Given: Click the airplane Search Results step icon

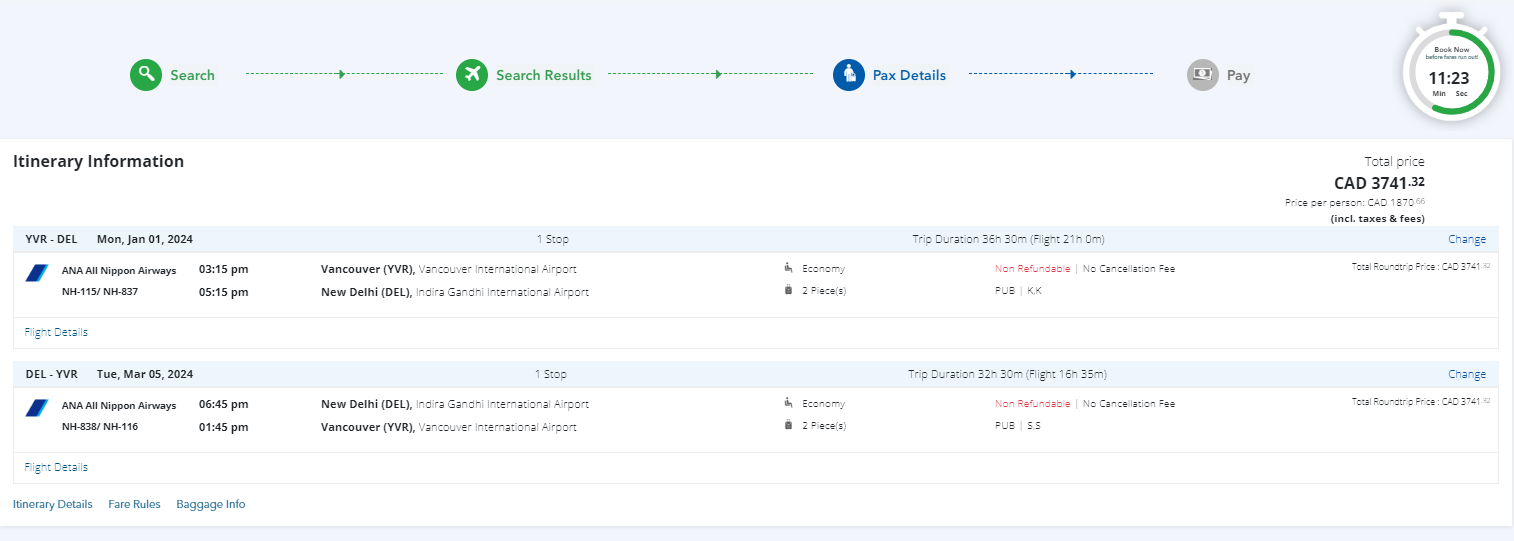Looking at the screenshot, I should [x=472, y=75].
